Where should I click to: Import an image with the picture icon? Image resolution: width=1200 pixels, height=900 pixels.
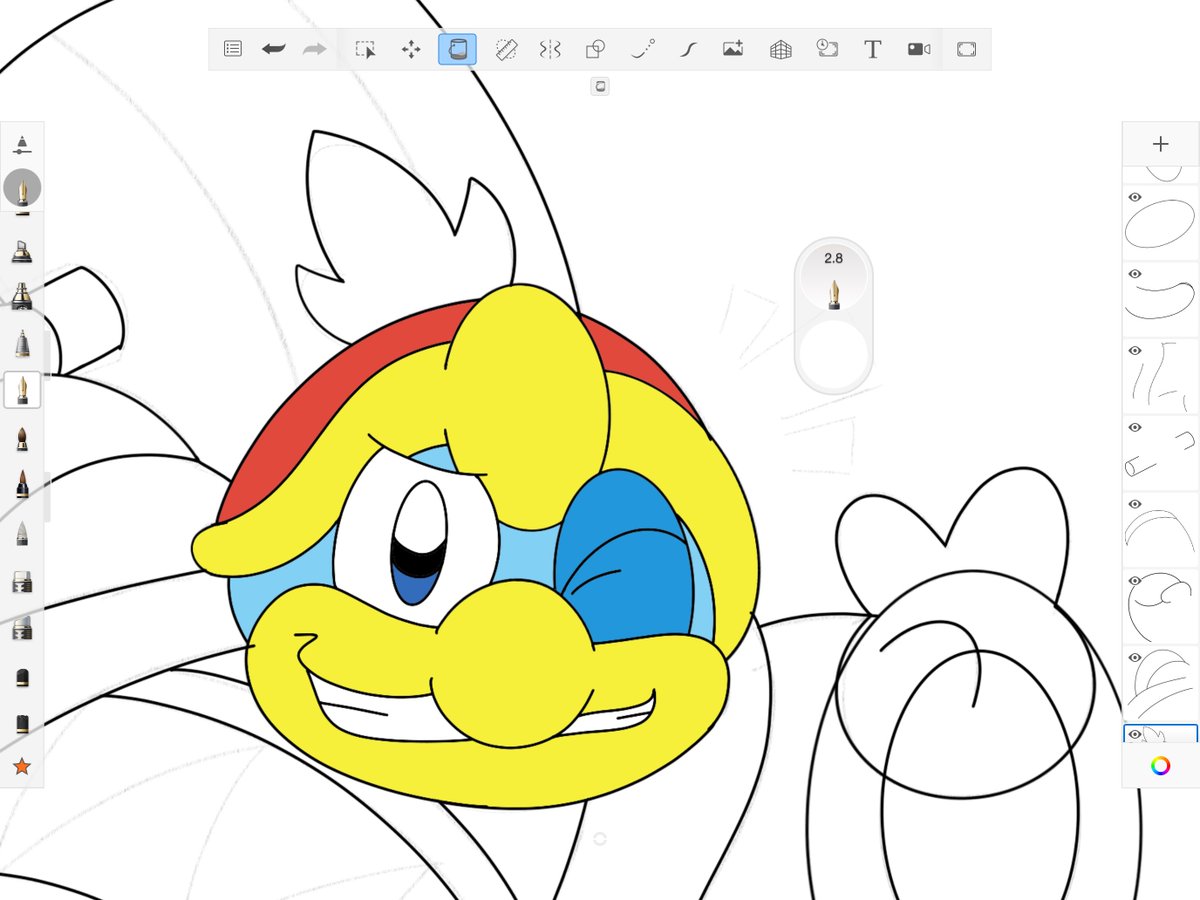pos(733,49)
